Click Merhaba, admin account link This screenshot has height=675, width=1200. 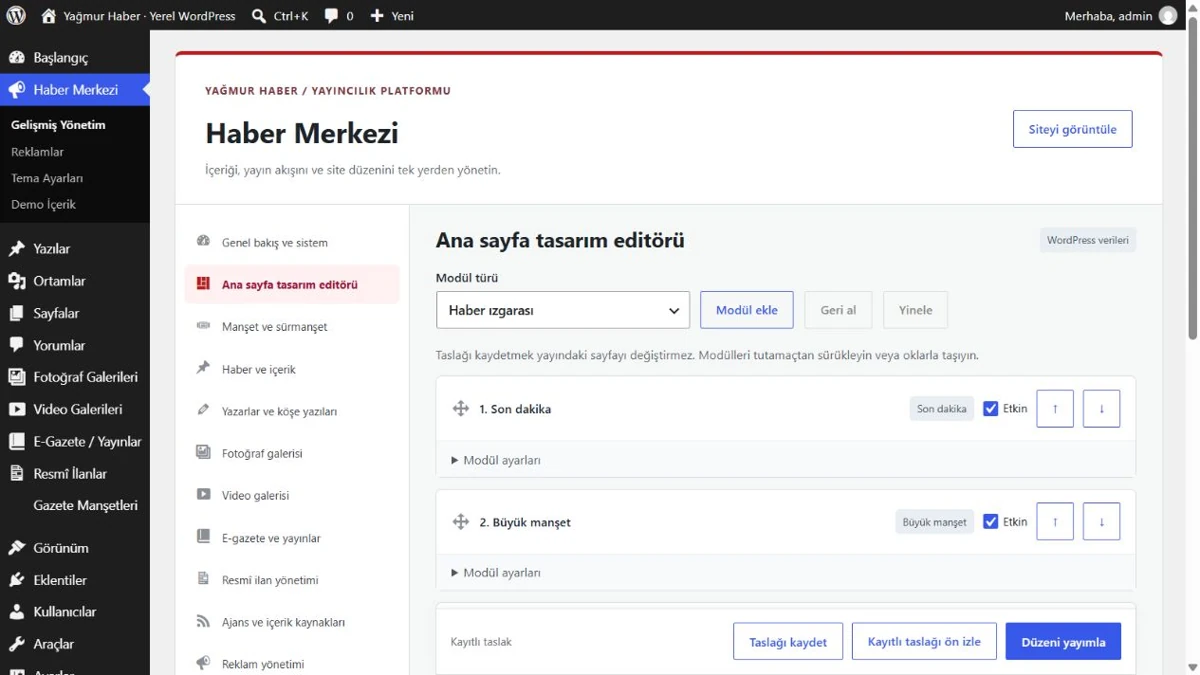tap(1121, 15)
